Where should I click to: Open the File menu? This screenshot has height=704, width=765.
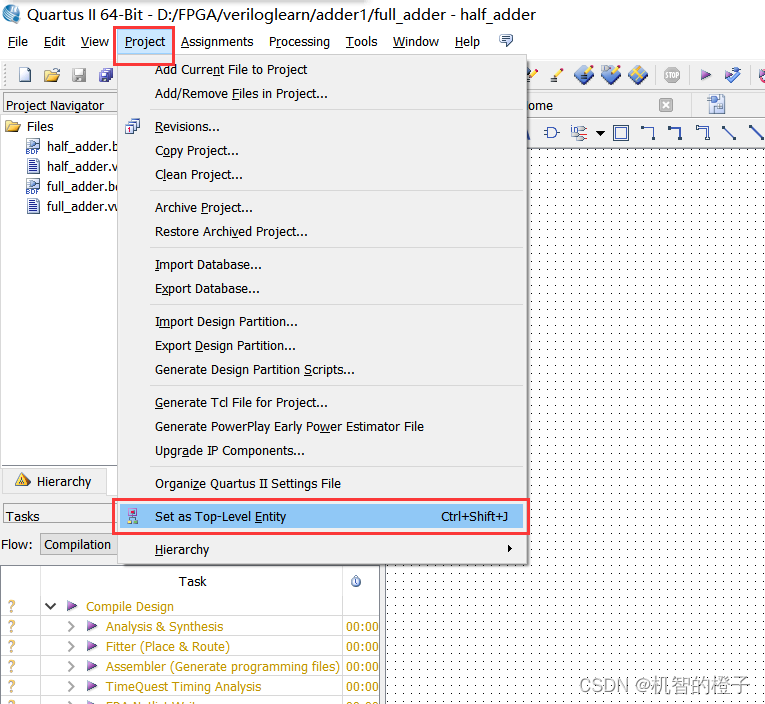(x=18, y=42)
